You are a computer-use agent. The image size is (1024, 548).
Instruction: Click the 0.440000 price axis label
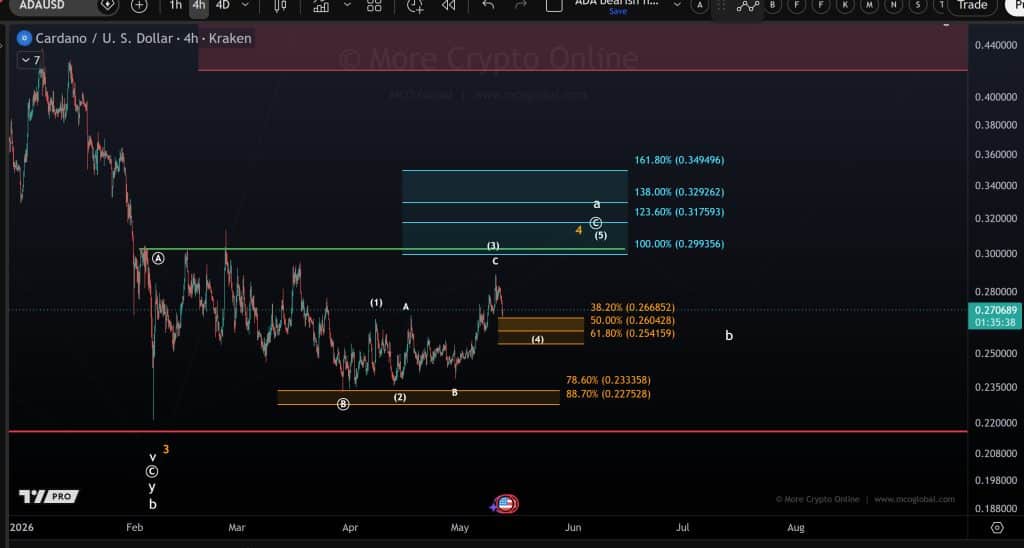click(x=995, y=45)
